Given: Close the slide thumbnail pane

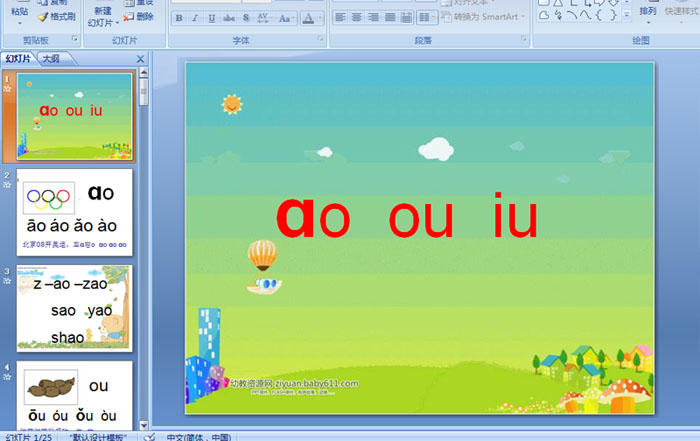Looking at the screenshot, I should pyautogui.click(x=140, y=59).
